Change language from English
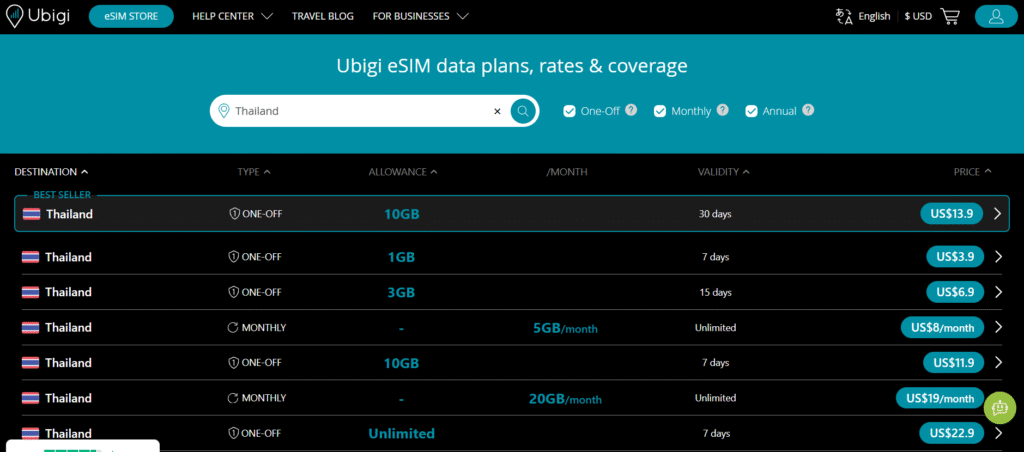This screenshot has height=452, width=1024. (874, 16)
